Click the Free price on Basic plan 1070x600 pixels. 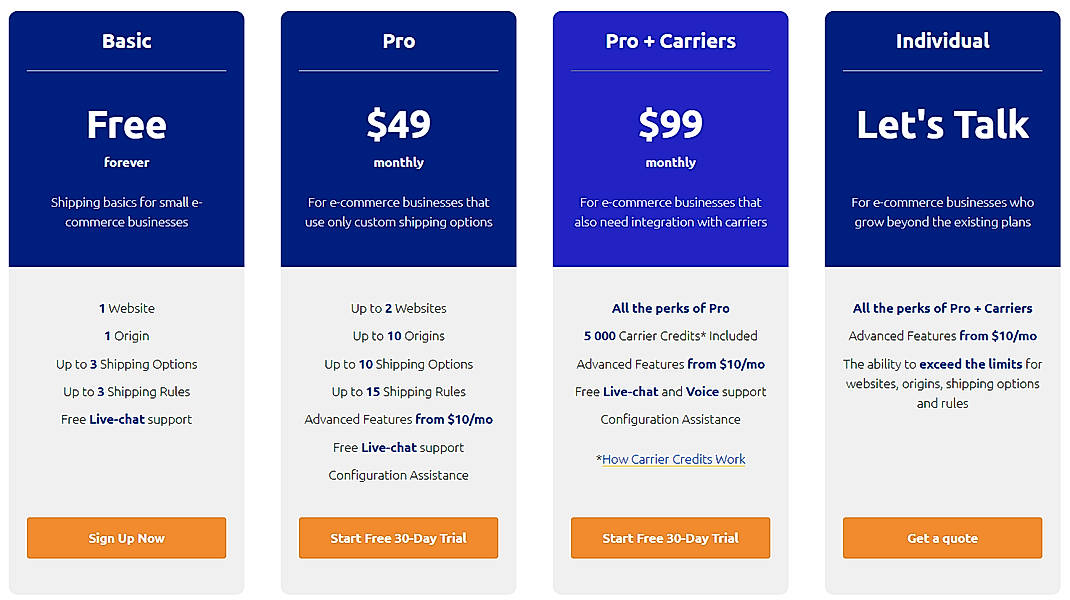(x=126, y=123)
